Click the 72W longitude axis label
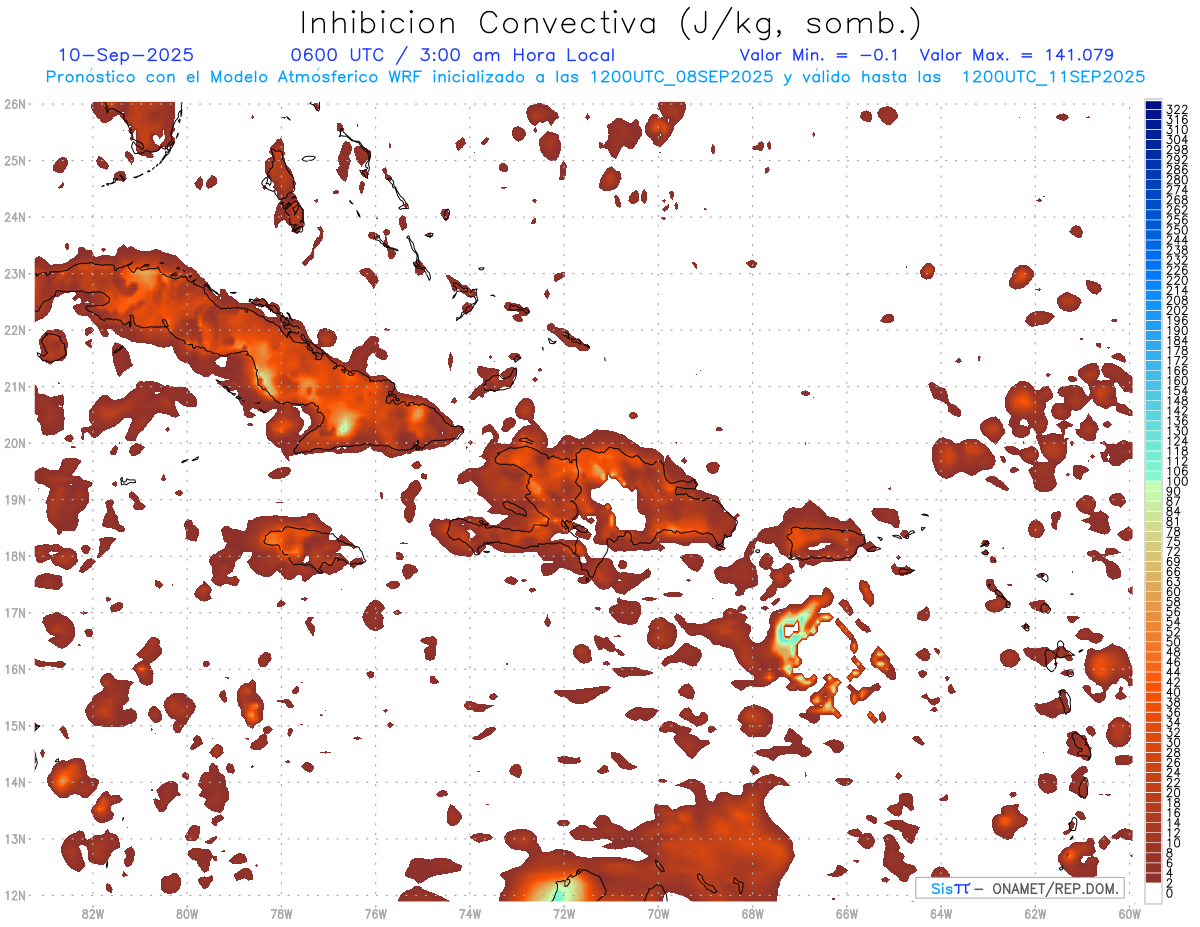 point(564,913)
